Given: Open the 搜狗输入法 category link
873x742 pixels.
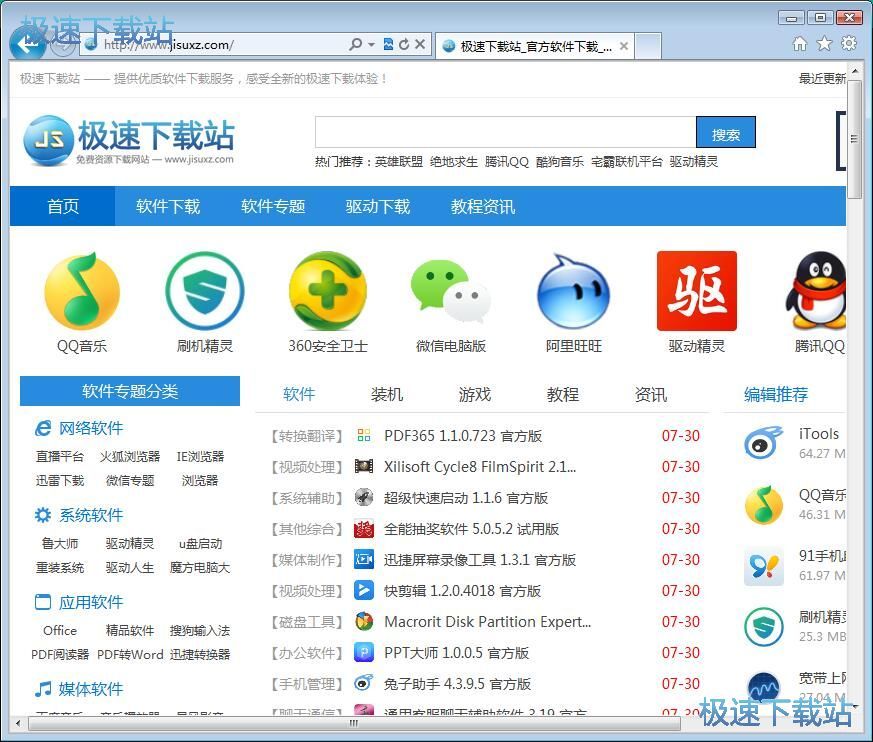Looking at the screenshot, I should 200,630.
